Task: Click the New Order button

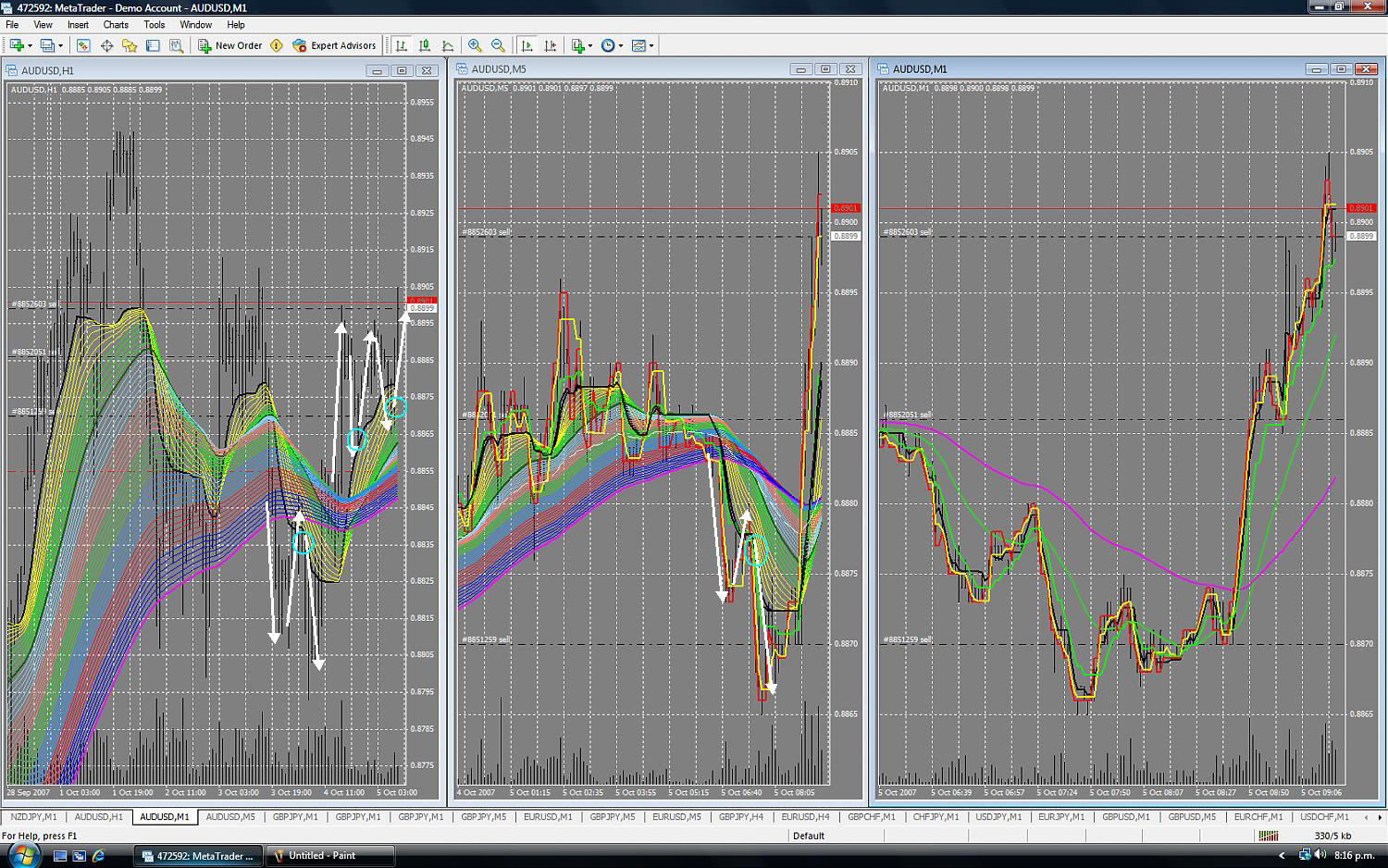Action: [230, 45]
